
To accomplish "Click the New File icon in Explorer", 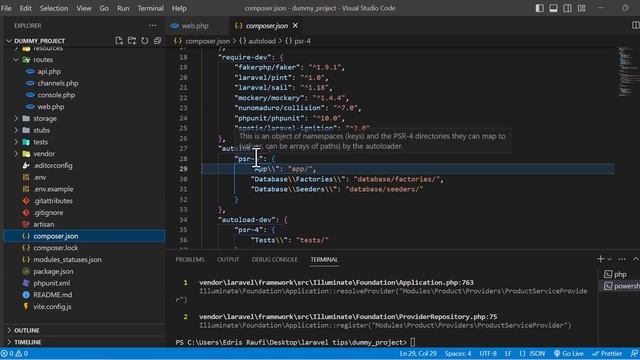I will click(x=119, y=41).
